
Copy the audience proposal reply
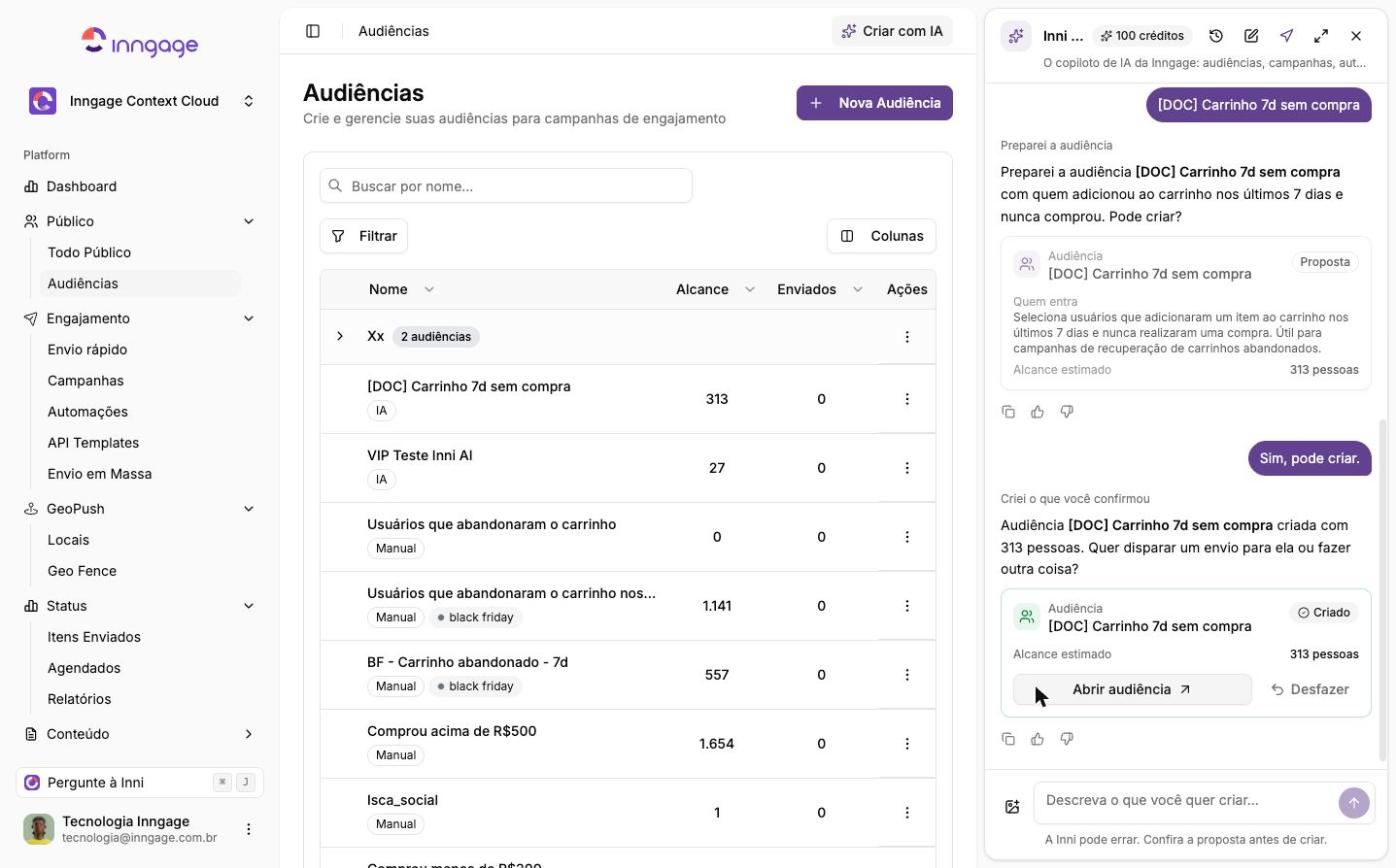[1008, 412]
